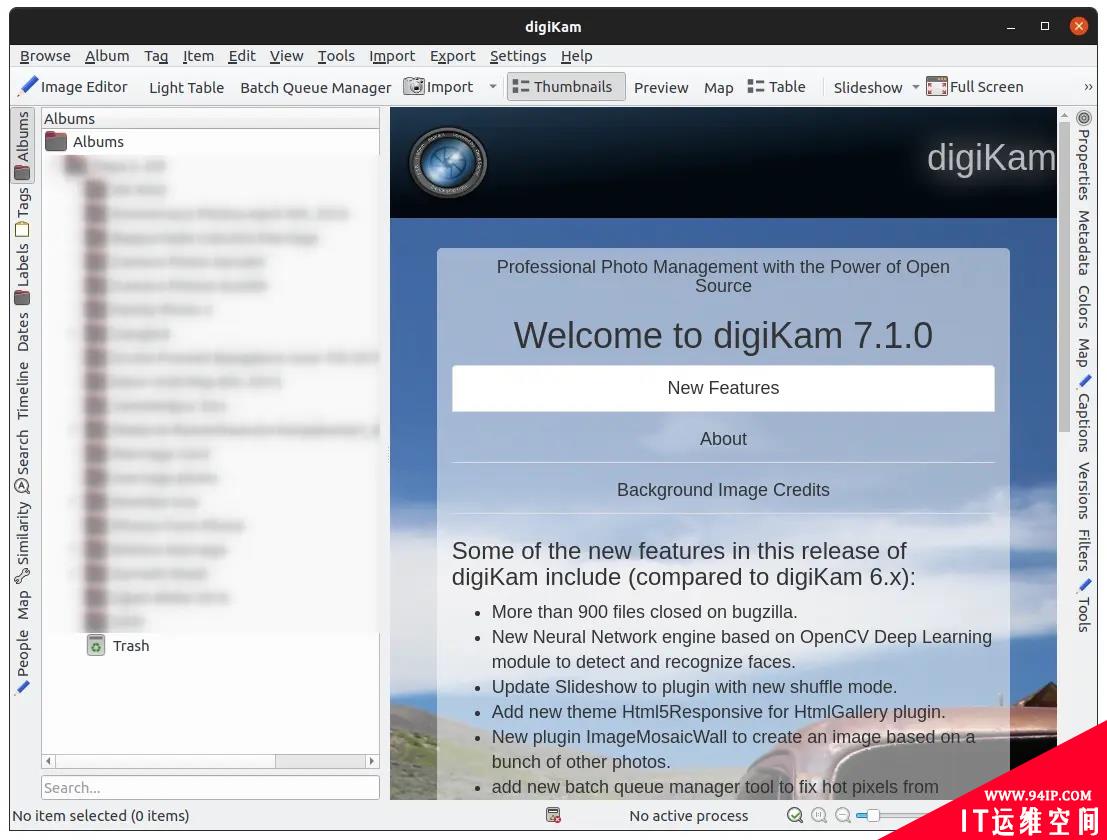The width and height of the screenshot is (1107, 840).
Task: Open the Metadata right sidebar tab
Action: click(x=1084, y=242)
